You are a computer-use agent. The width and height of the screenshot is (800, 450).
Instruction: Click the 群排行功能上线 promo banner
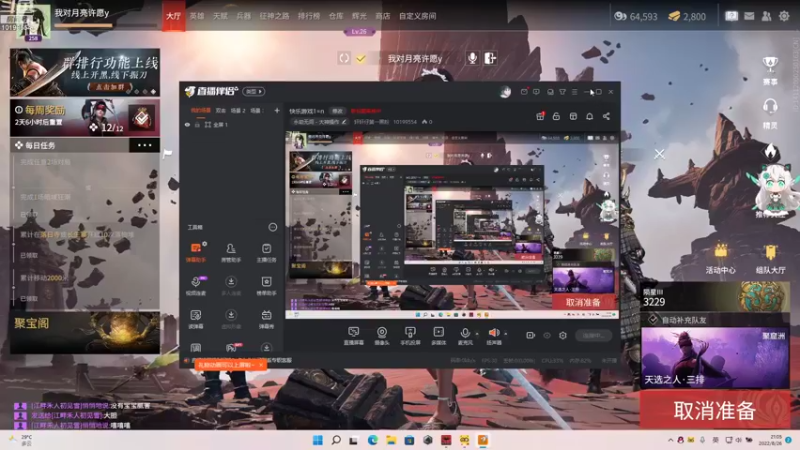pos(85,72)
